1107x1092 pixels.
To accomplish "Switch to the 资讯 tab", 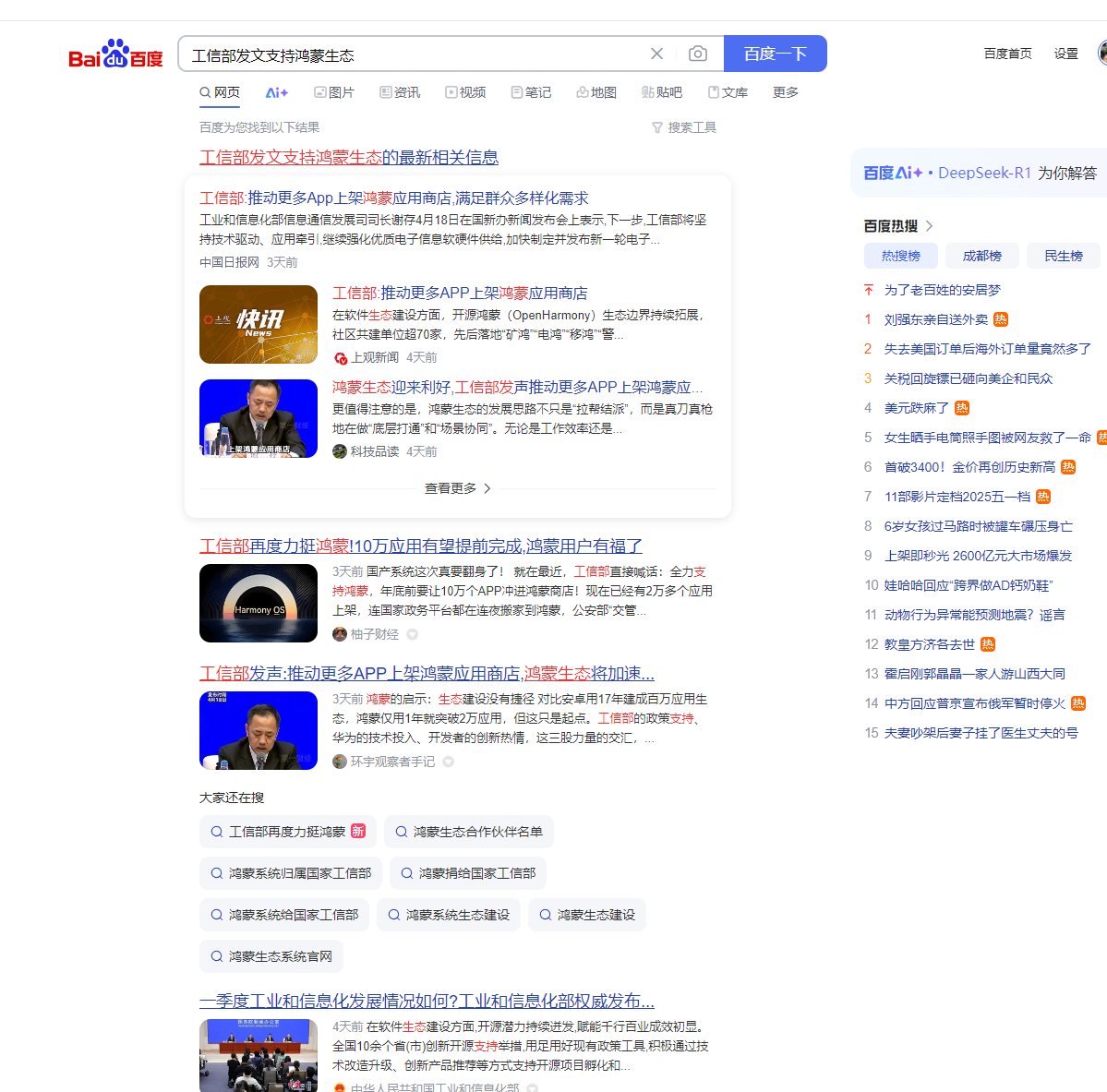I will click(x=400, y=92).
